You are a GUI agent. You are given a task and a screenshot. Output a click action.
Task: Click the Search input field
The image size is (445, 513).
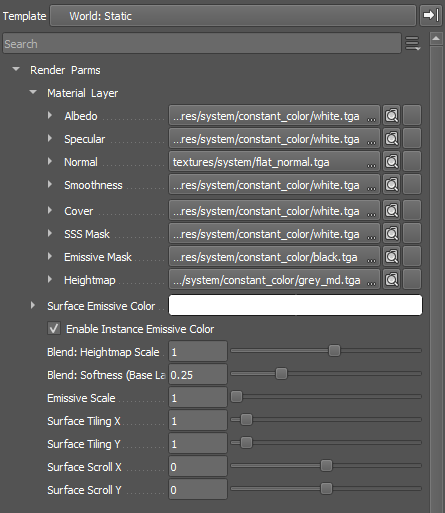(202, 43)
